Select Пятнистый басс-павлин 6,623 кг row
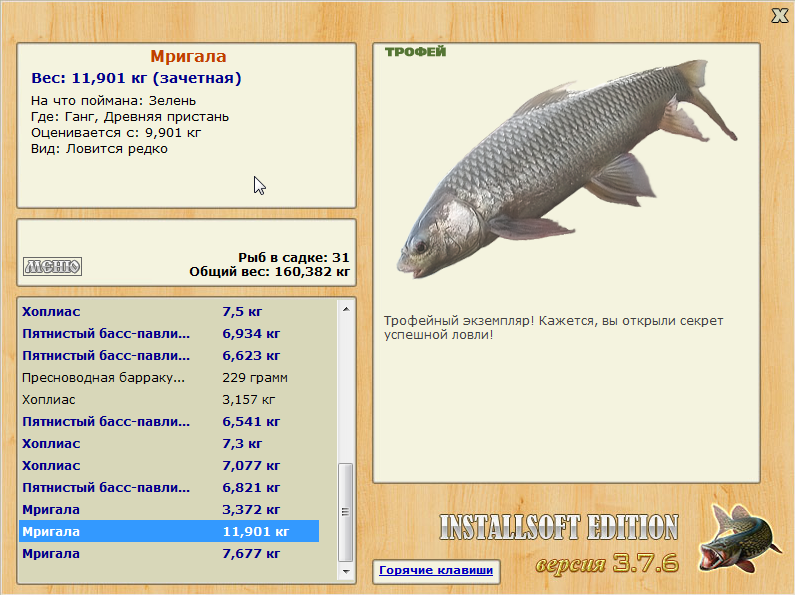The height and width of the screenshot is (595, 795). point(169,356)
